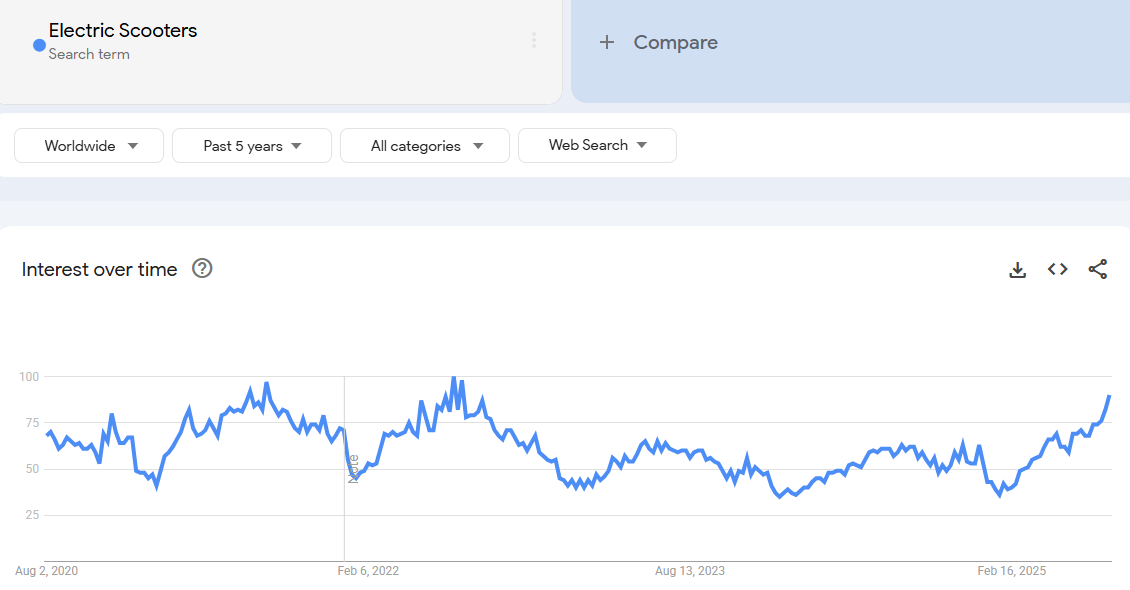Download the chart data as CSV
This screenshot has width=1130, height=590.
(1017, 269)
